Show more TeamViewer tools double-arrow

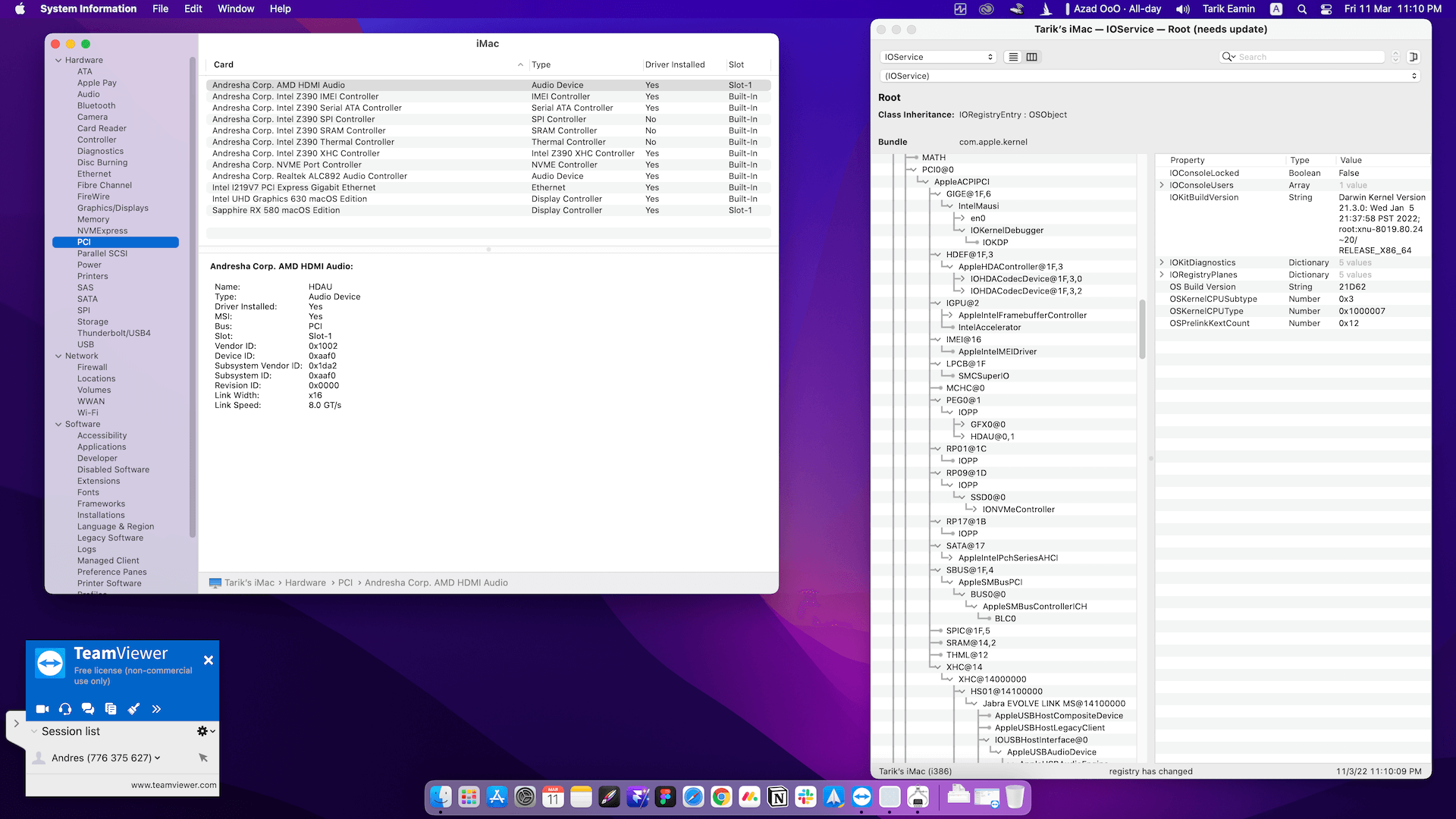click(156, 709)
